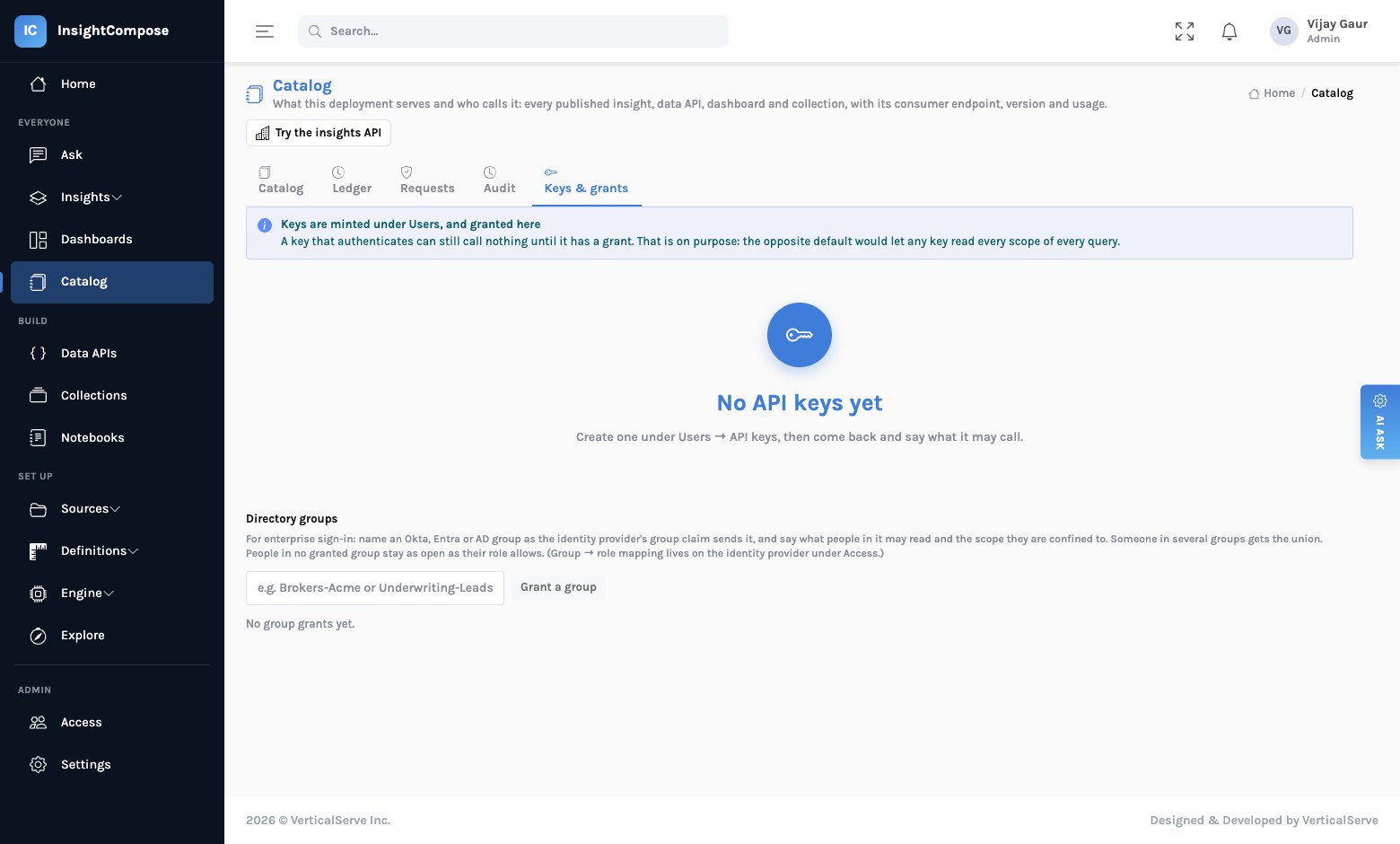
Task: Click the 'Directory groups' heading
Action: (x=292, y=519)
